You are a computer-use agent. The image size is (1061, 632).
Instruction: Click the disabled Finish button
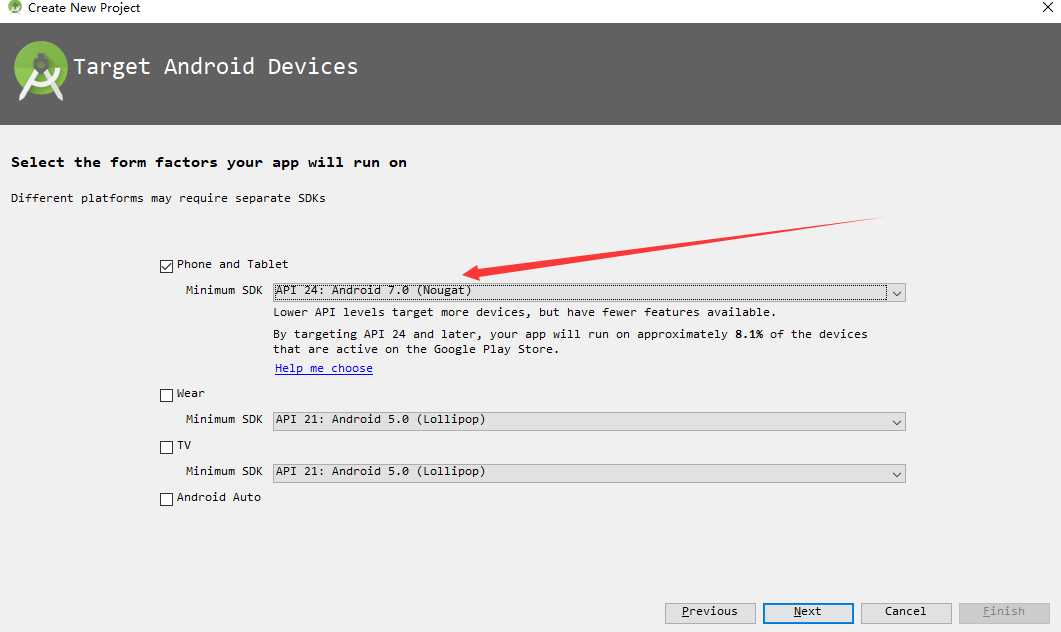(1004, 613)
